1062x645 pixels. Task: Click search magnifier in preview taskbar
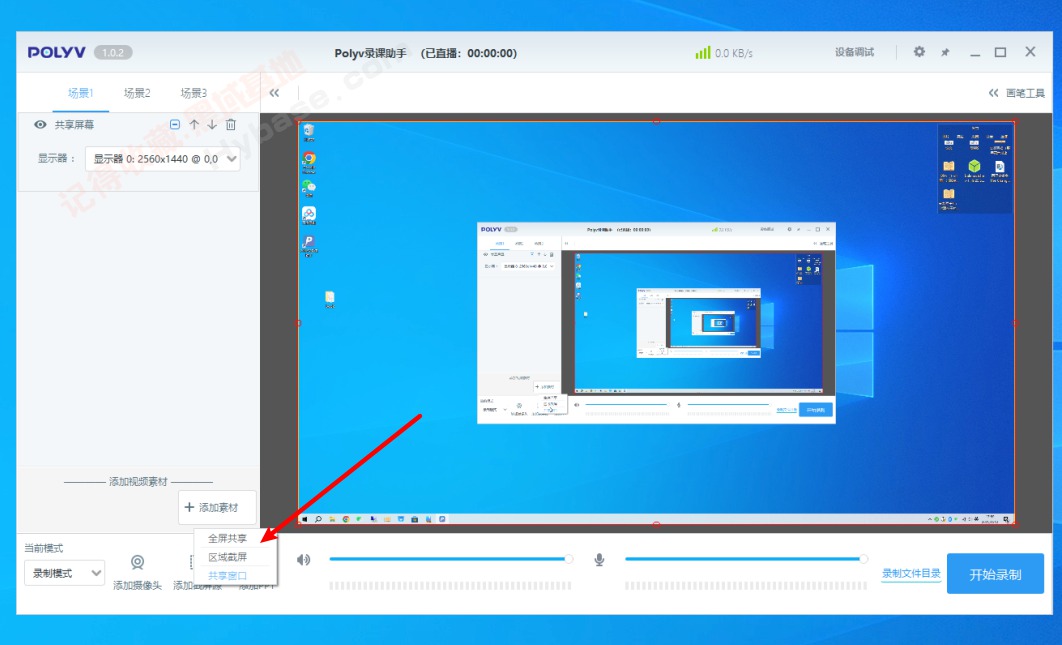(318, 519)
